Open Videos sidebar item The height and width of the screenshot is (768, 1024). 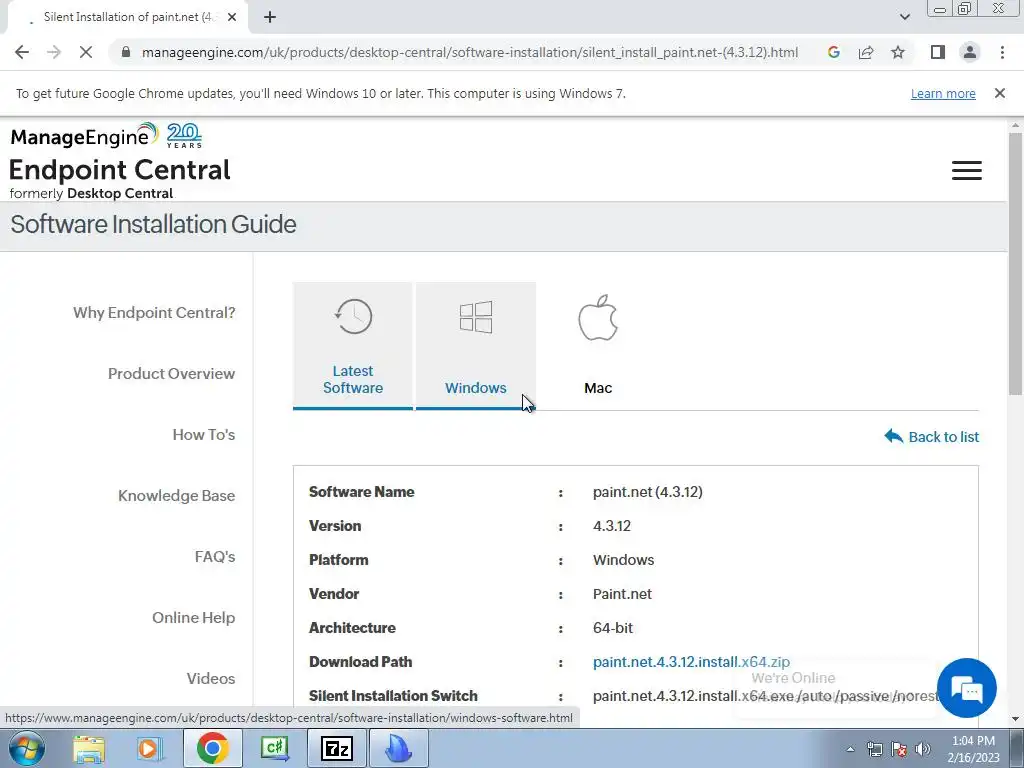tap(211, 679)
